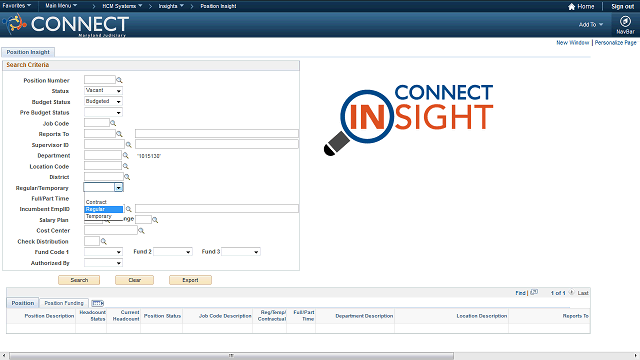The image size is (640, 360).
Task: Open Check Distribution lookup magnifier
Action: tap(104, 242)
